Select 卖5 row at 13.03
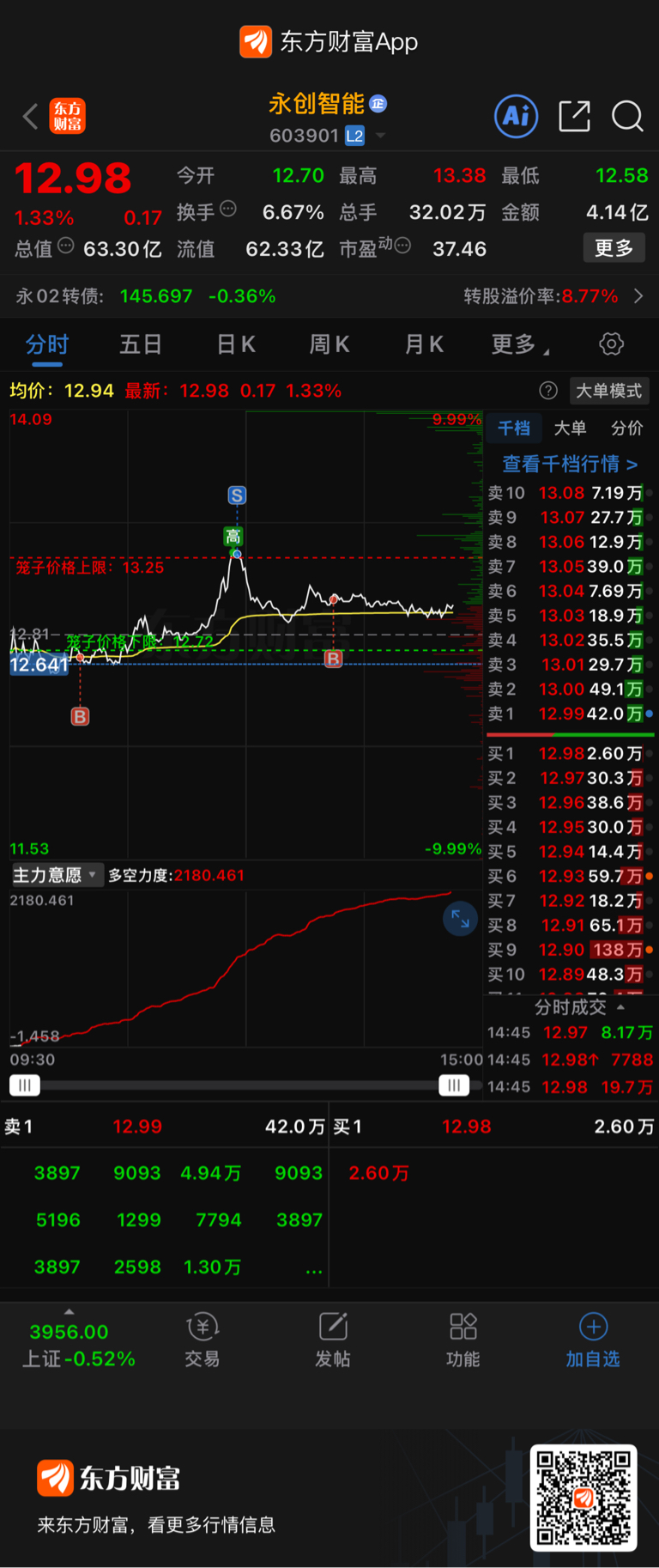 click(x=571, y=616)
